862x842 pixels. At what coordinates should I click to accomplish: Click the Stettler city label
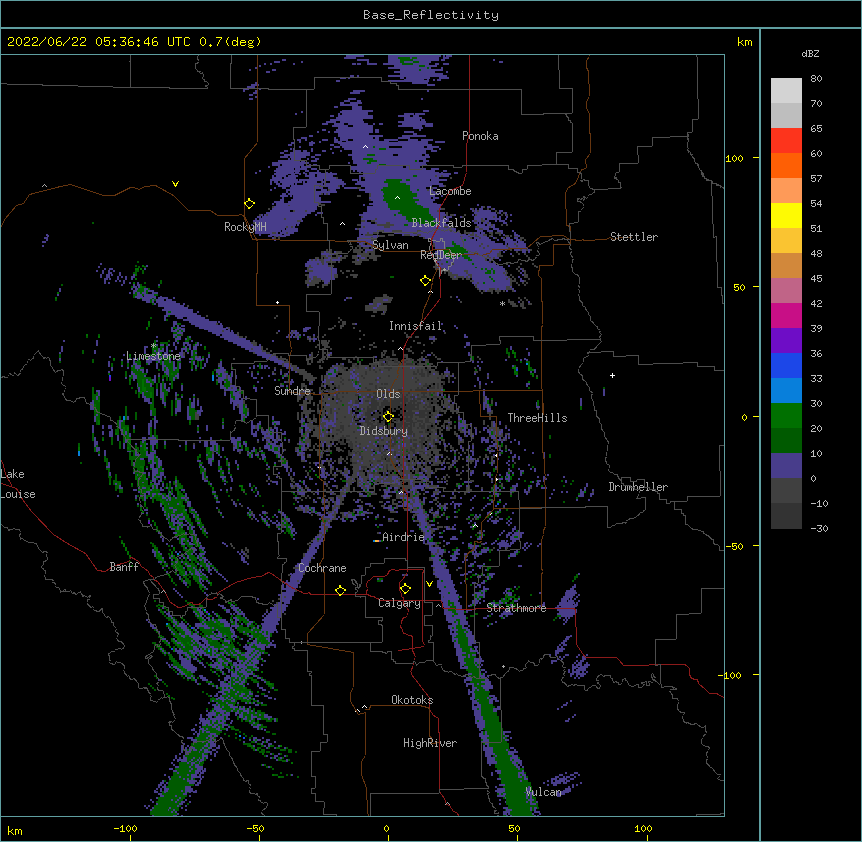click(634, 237)
